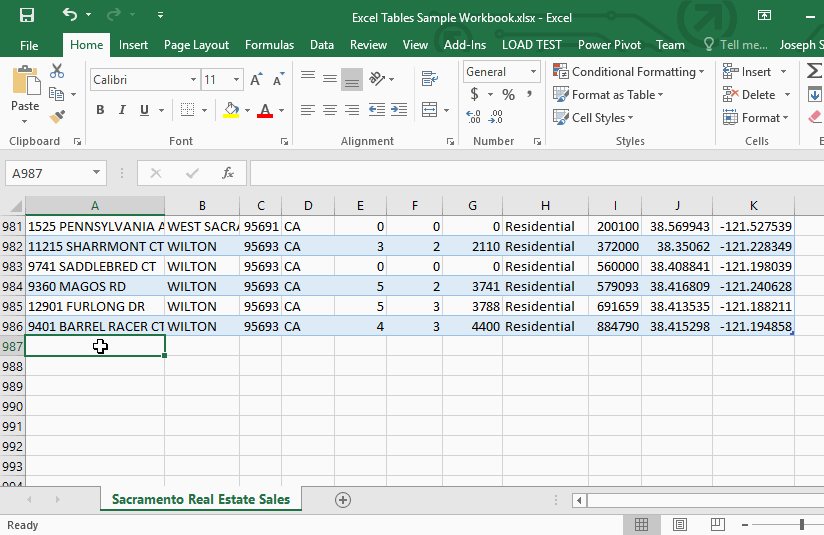Click the Name Box showing A987

(56, 173)
